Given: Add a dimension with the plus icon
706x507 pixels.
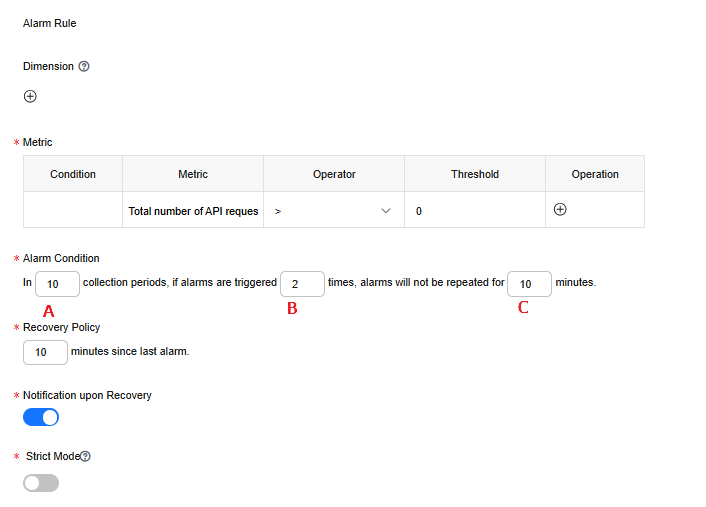Looking at the screenshot, I should [x=30, y=96].
